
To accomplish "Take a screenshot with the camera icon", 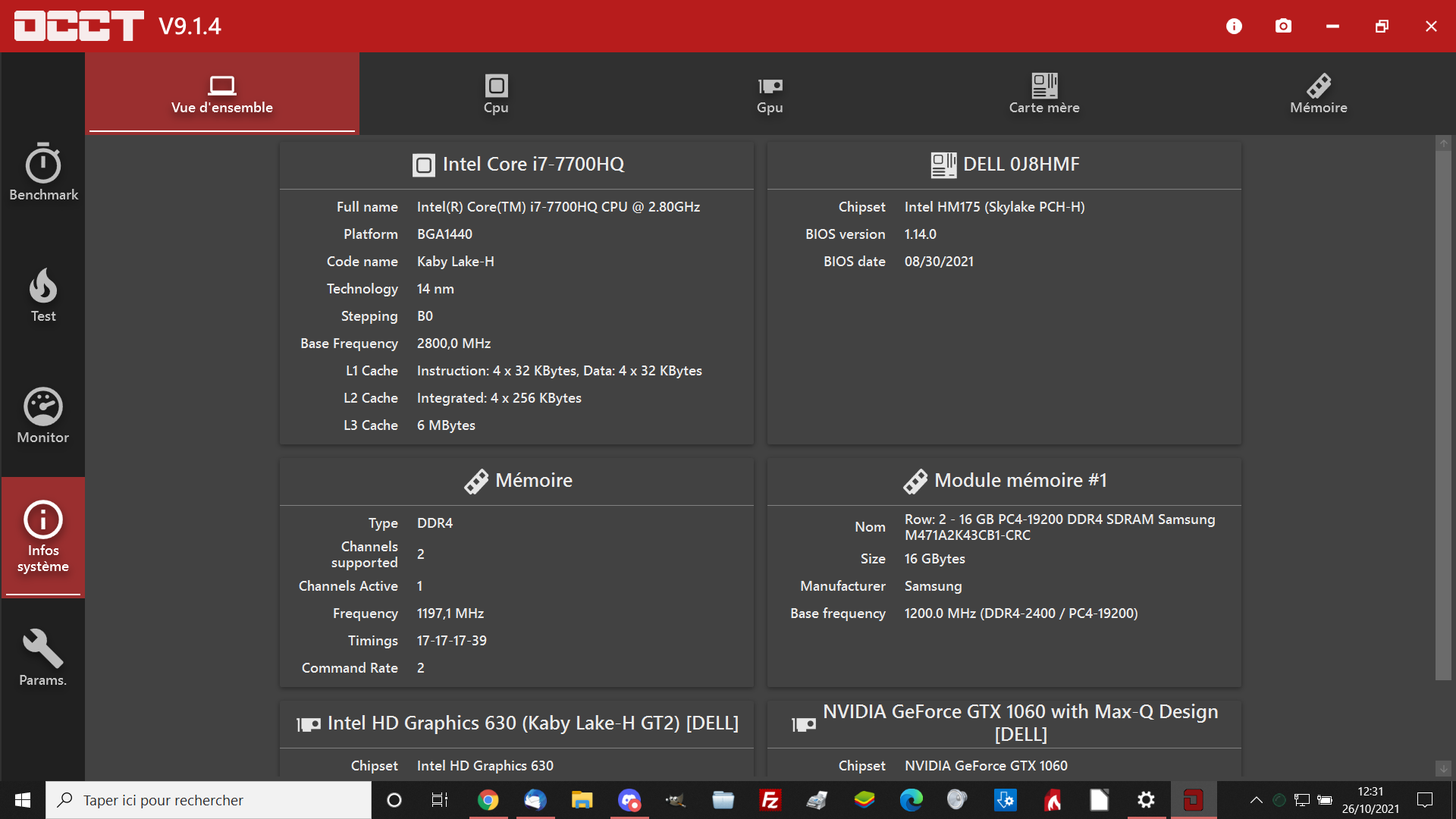I will tap(1283, 27).
